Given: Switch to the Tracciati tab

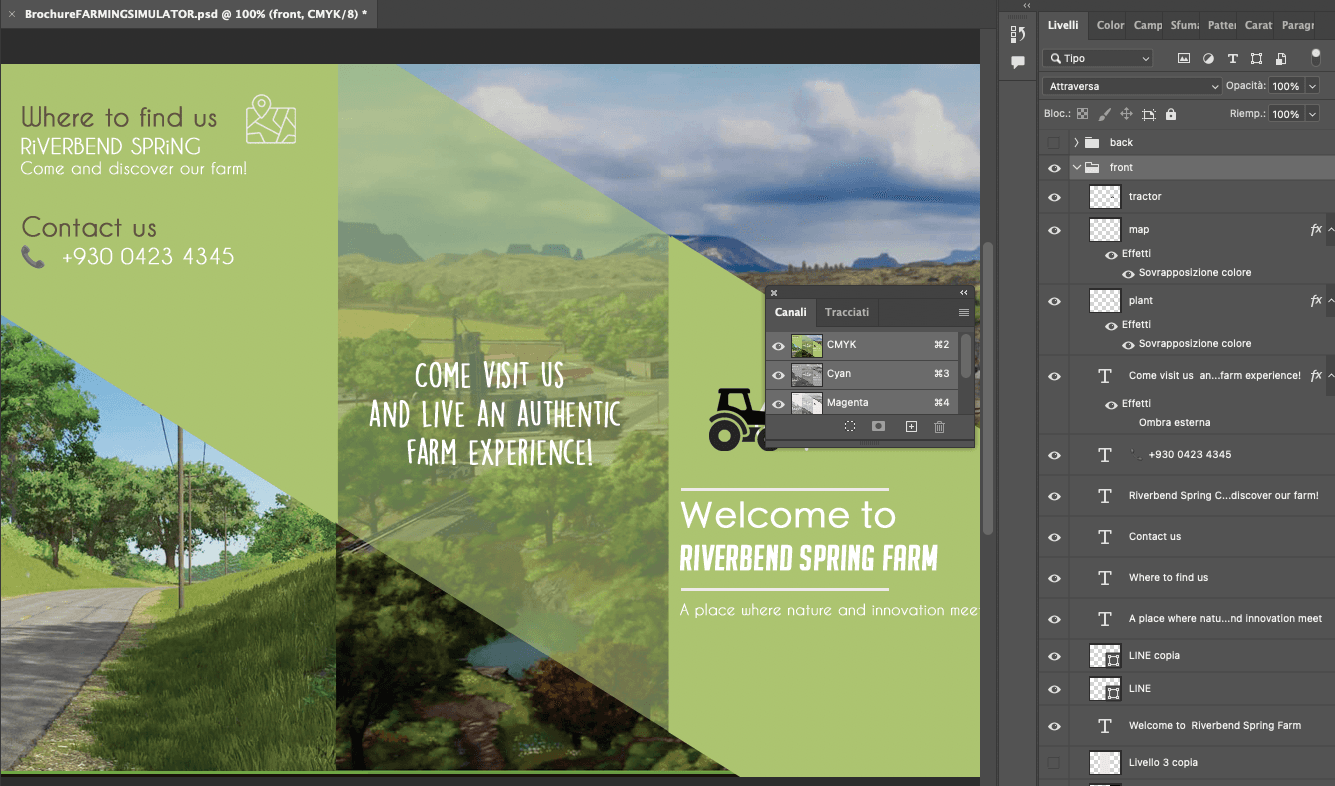Looking at the screenshot, I should [x=846, y=312].
